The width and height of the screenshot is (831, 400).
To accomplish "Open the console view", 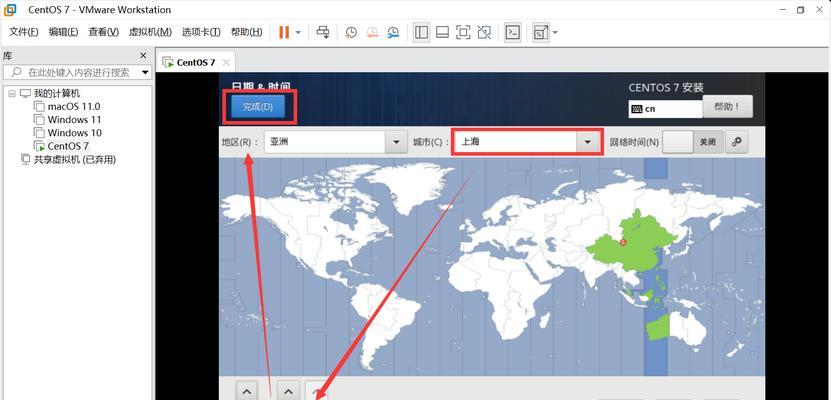I will (x=512, y=32).
